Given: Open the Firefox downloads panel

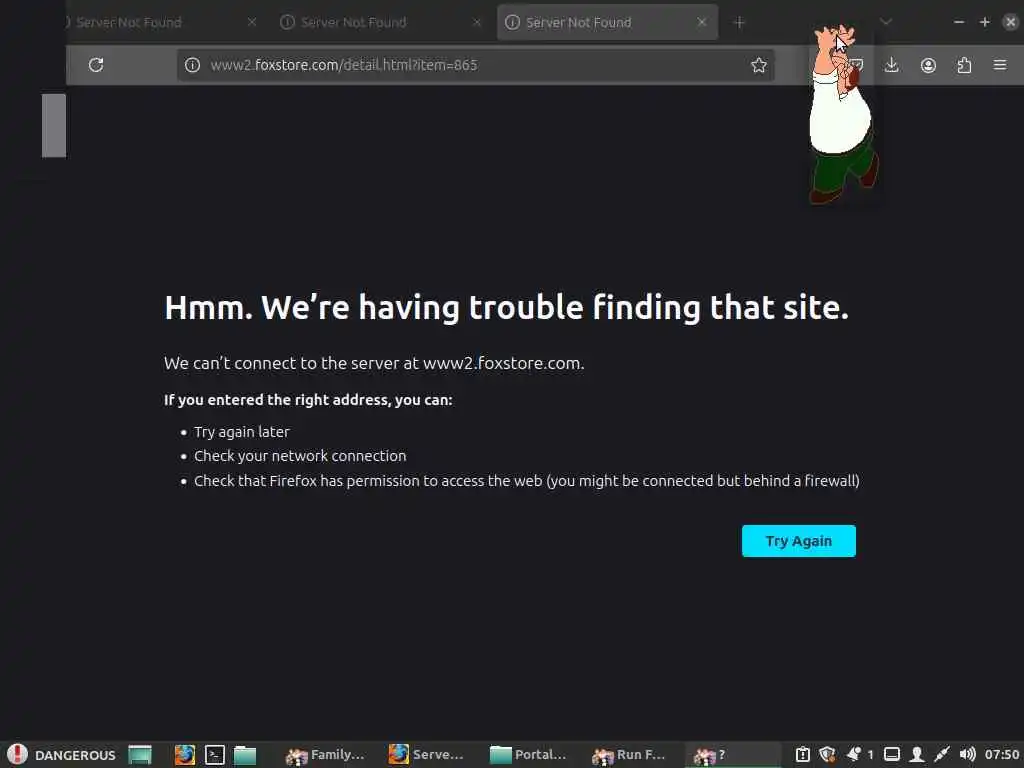Looking at the screenshot, I should [891, 65].
